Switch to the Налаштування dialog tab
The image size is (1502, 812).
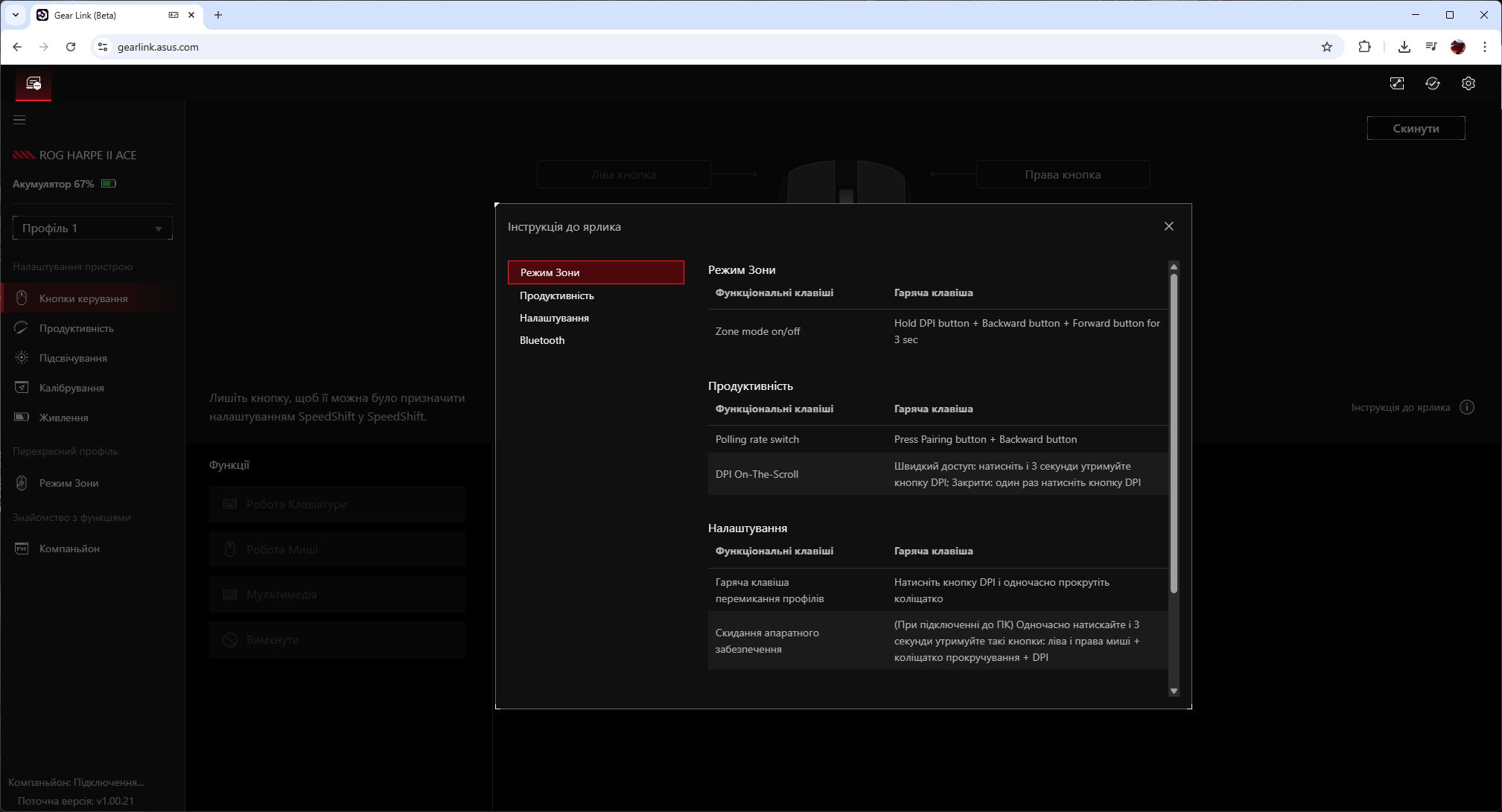point(554,318)
